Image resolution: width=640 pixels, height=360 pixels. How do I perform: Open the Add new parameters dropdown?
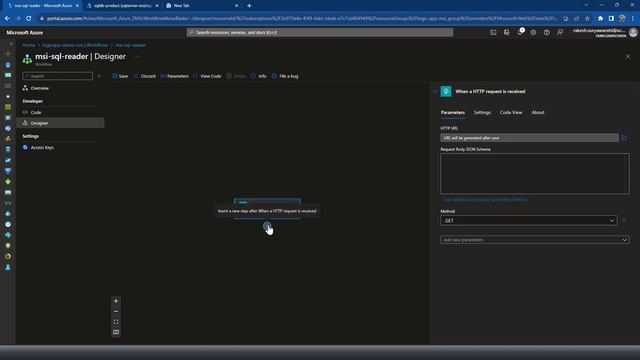[x=535, y=240]
